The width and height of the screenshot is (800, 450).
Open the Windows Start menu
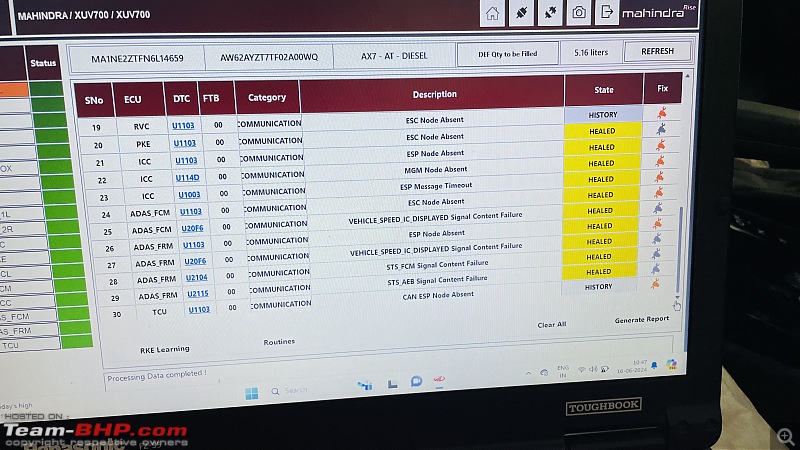click(252, 393)
